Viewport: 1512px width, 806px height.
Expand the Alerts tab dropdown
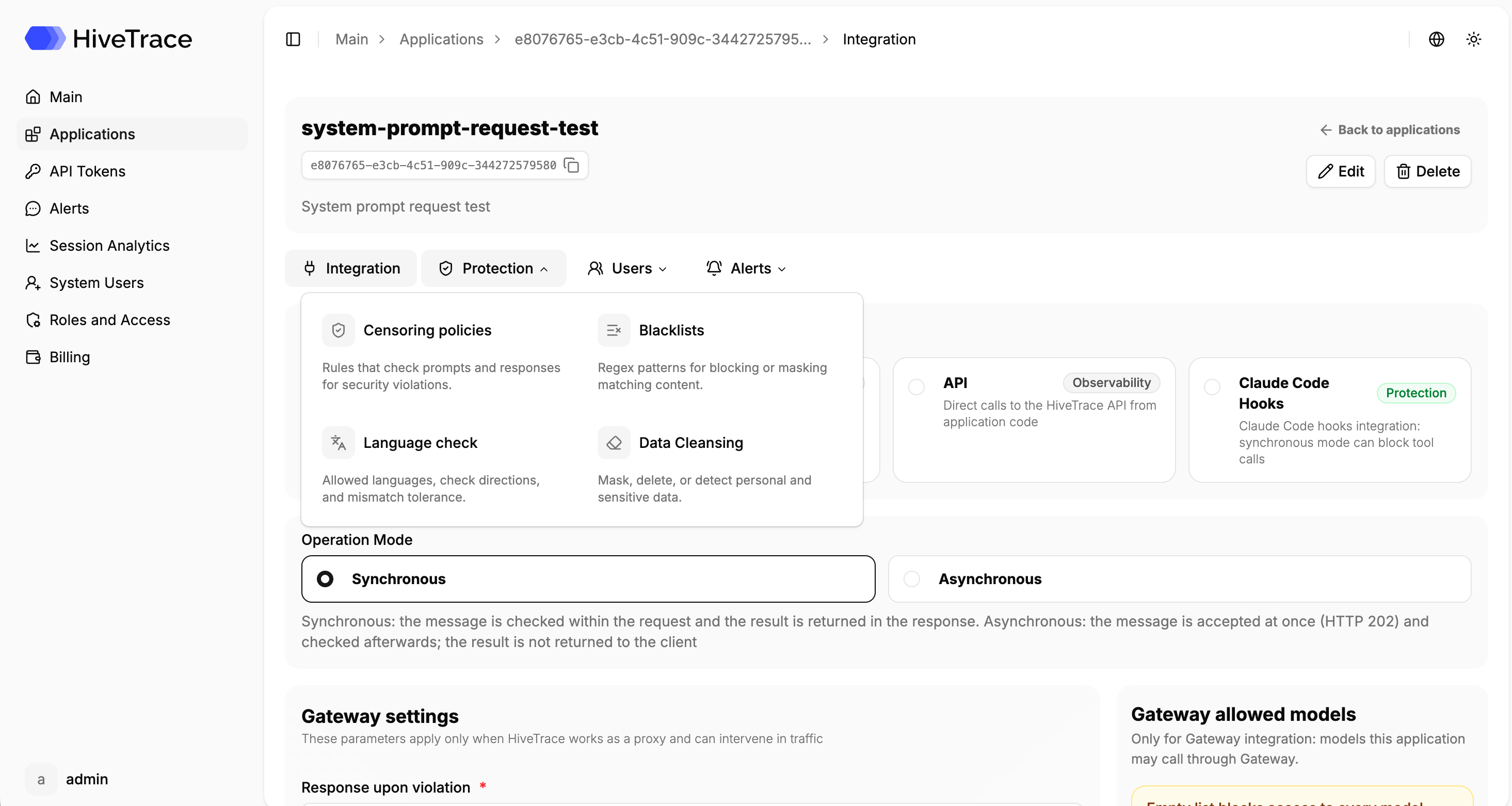pyautogui.click(x=746, y=268)
